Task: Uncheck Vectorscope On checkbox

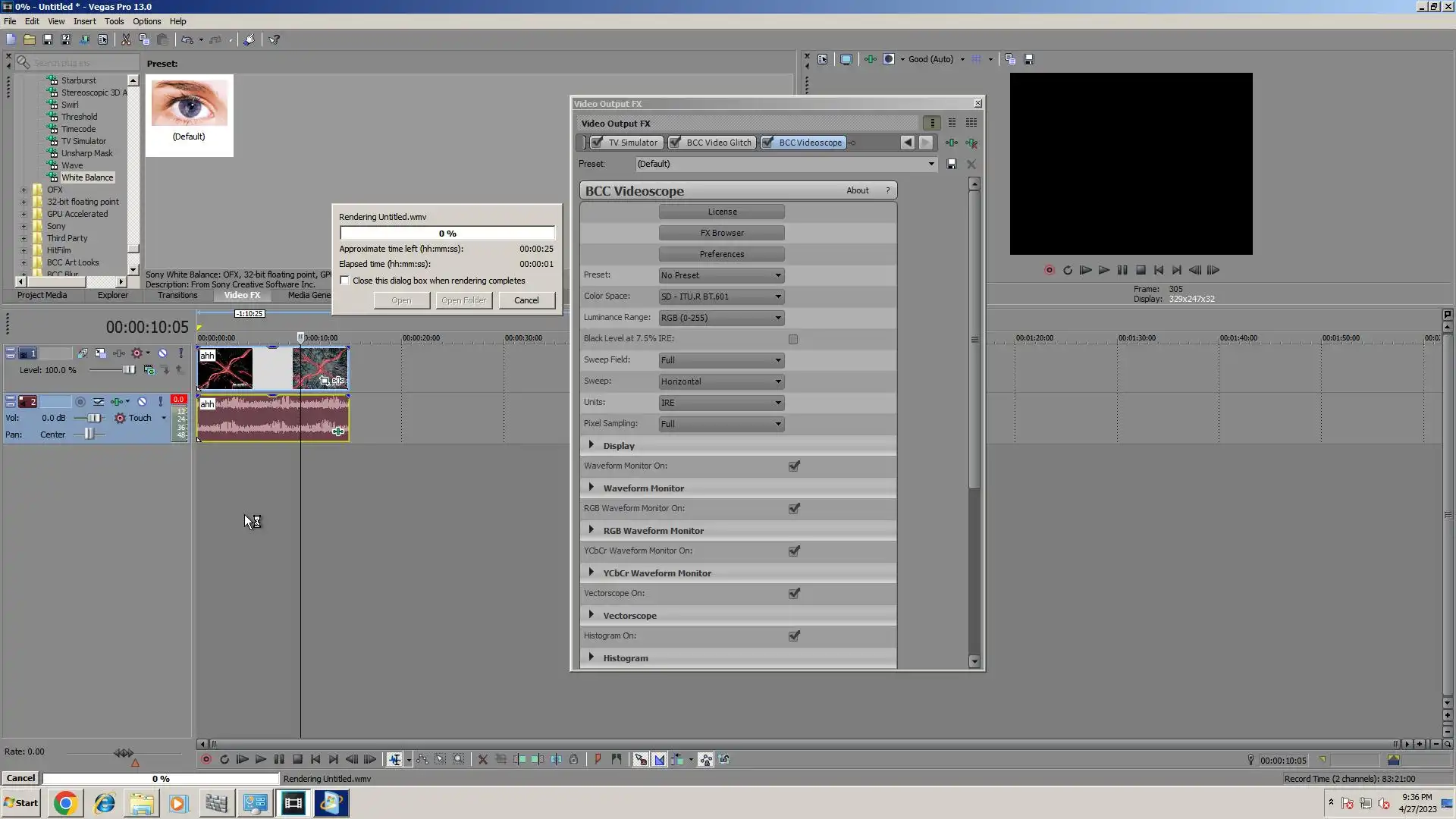Action: coord(794,594)
